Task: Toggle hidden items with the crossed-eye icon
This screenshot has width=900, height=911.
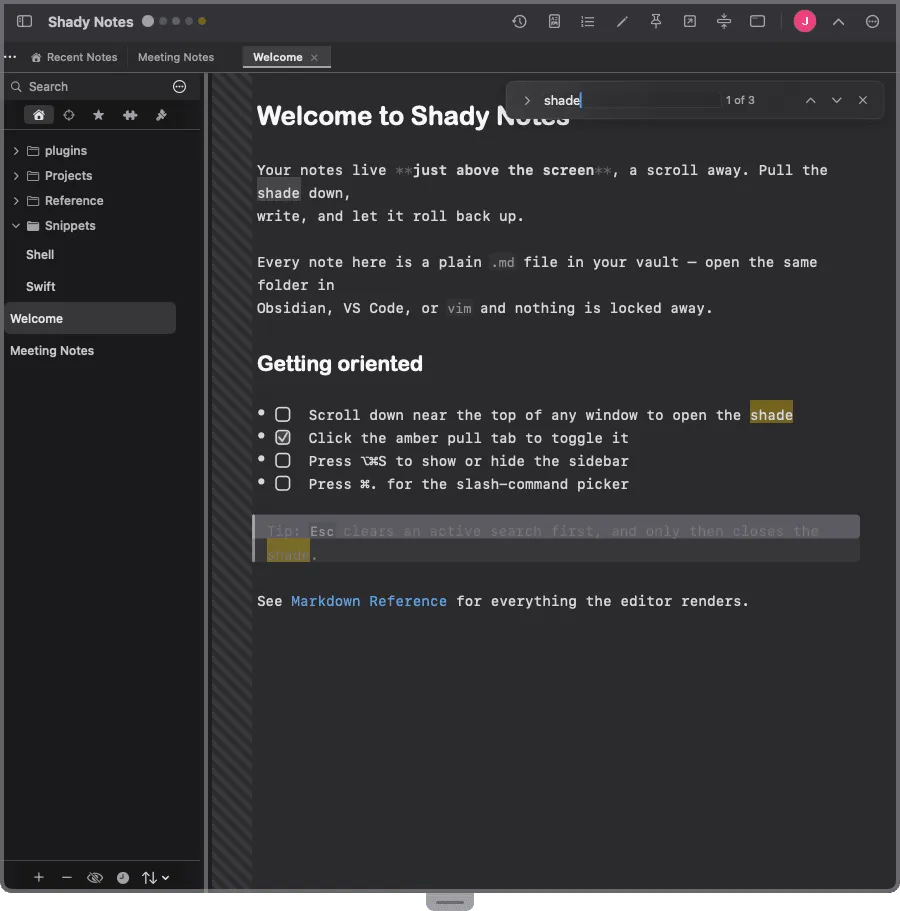Action: point(95,877)
